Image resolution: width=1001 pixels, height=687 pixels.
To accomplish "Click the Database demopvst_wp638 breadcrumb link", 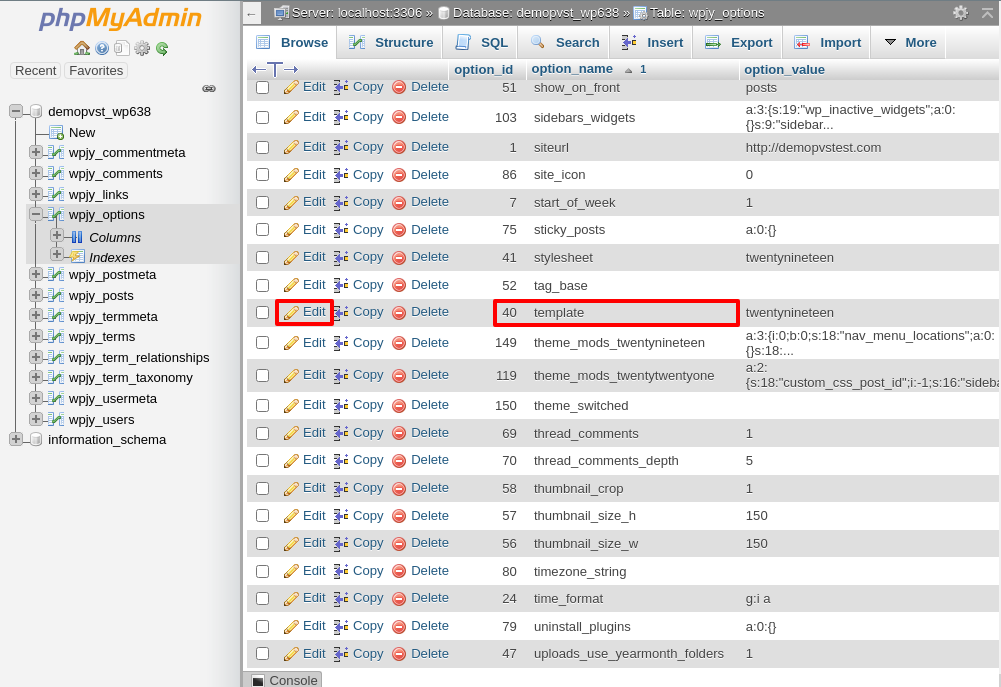I will click(x=536, y=13).
